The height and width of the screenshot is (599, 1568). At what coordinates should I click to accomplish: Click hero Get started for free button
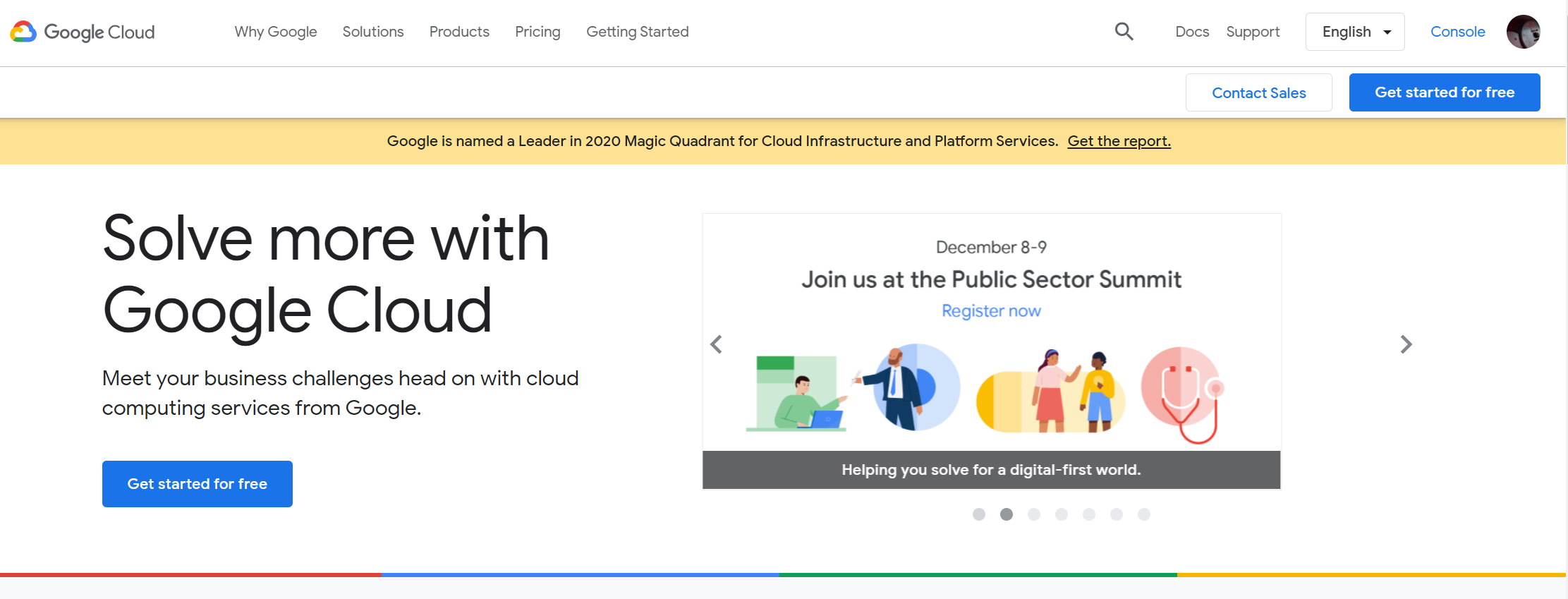click(x=197, y=484)
